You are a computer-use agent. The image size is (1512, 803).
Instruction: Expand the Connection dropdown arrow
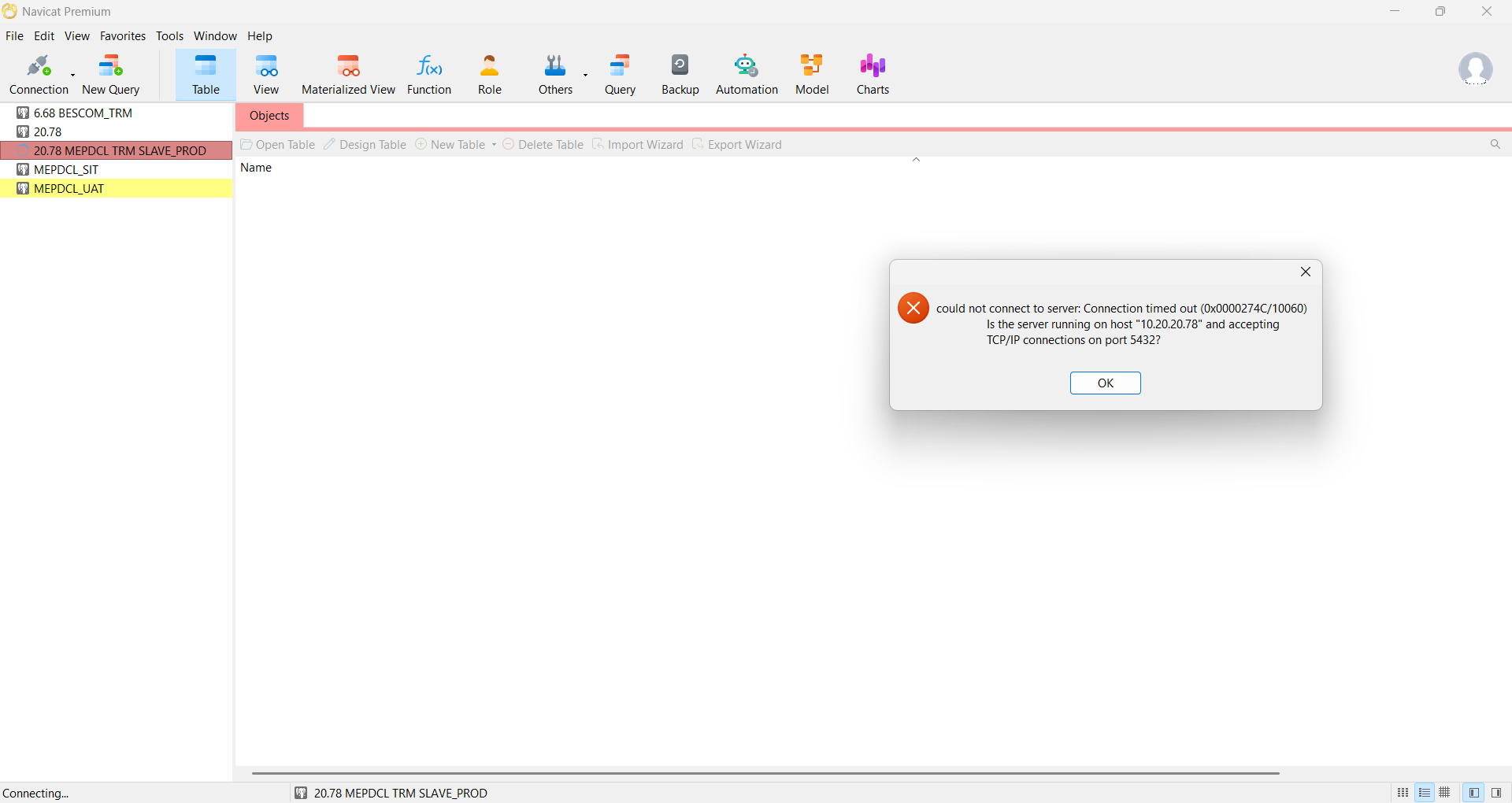pos(73,75)
